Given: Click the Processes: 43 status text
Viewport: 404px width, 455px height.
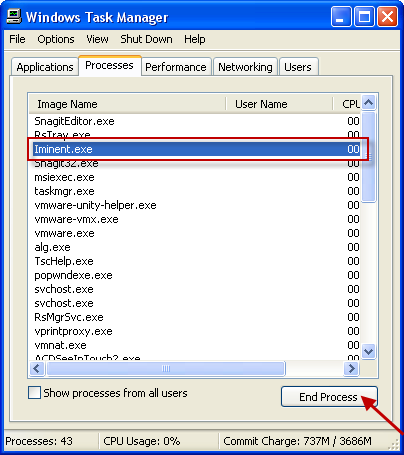Looking at the screenshot, I should [39, 441].
